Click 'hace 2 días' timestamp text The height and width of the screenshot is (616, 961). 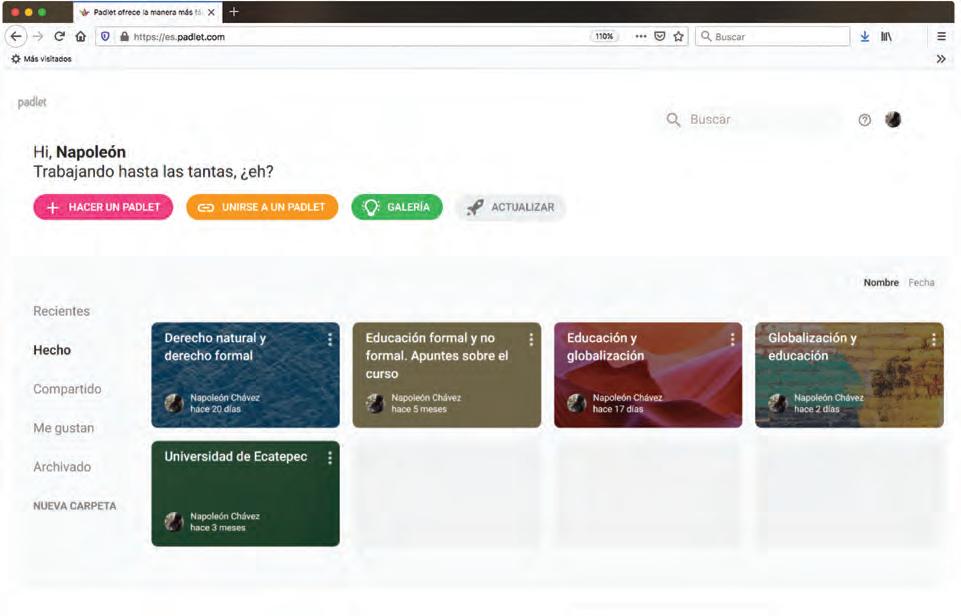point(817,409)
